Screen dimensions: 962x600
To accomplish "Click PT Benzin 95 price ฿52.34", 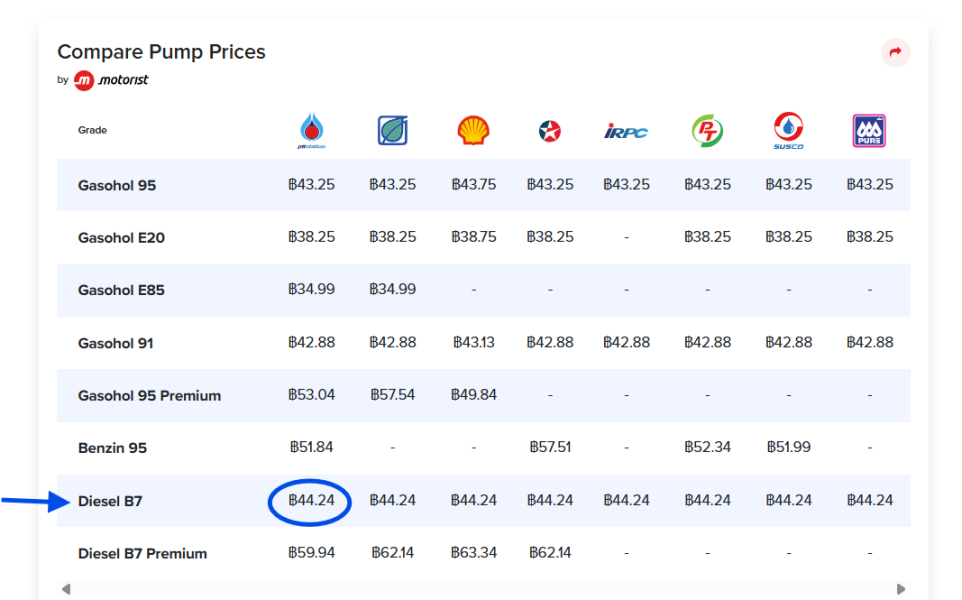I will point(707,447).
